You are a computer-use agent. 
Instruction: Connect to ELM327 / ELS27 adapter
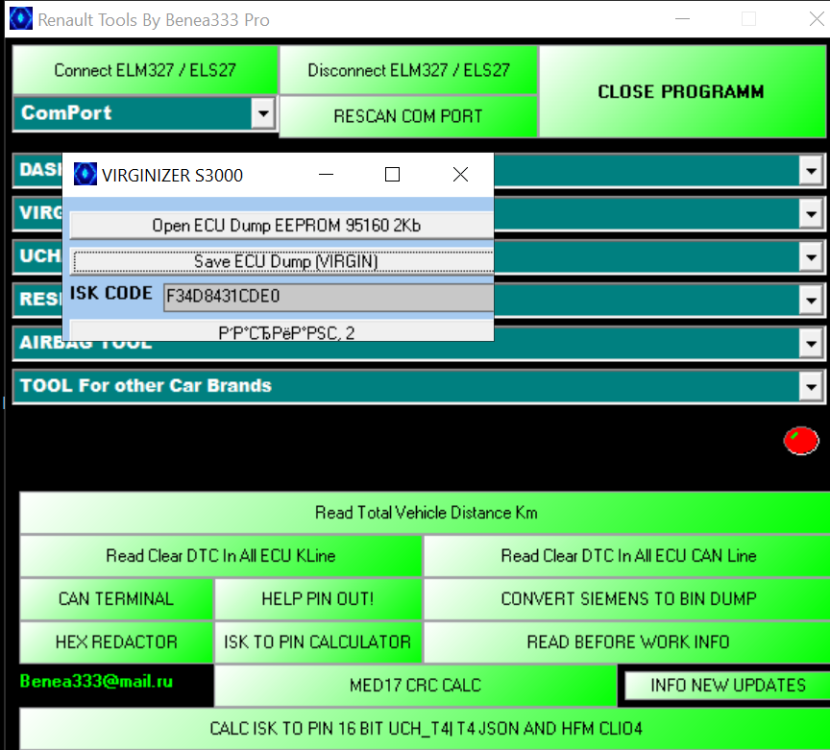[x=145, y=70]
